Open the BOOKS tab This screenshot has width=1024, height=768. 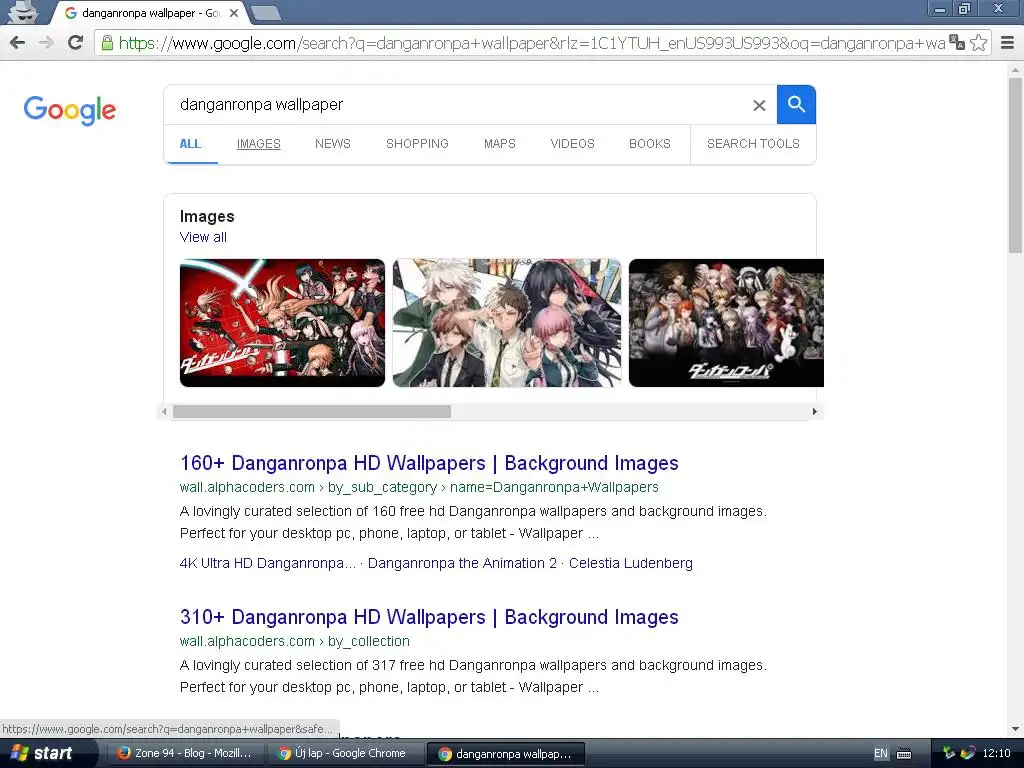point(649,144)
